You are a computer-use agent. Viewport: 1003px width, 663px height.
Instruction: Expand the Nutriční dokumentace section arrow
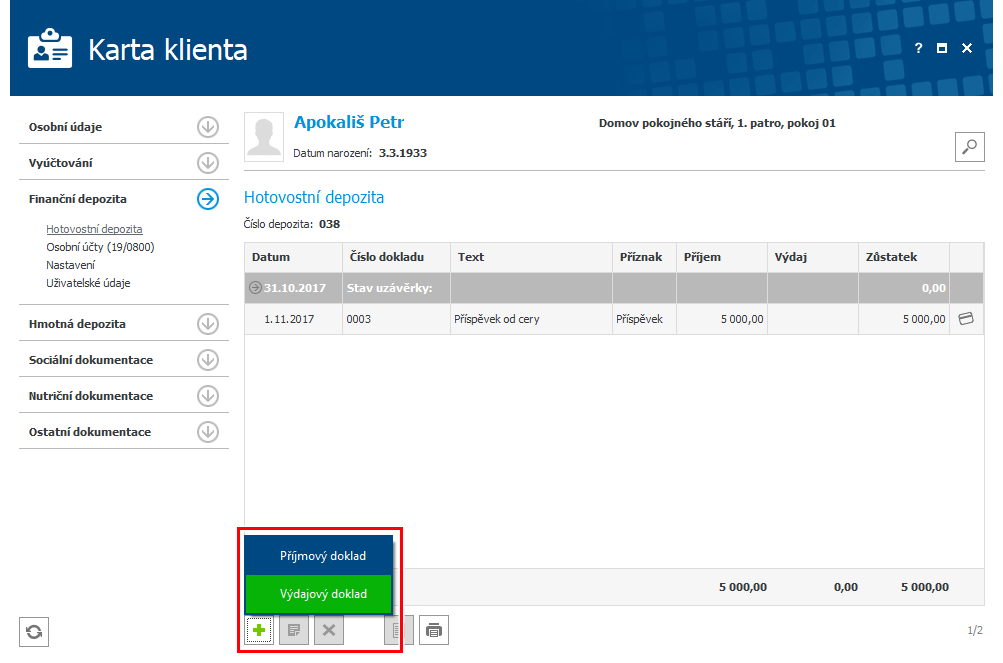[x=207, y=395]
